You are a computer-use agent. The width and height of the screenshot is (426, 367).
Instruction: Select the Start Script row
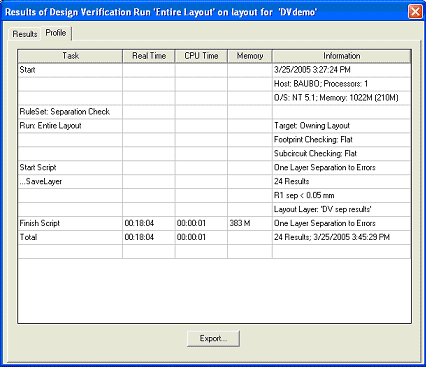(x=214, y=168)
